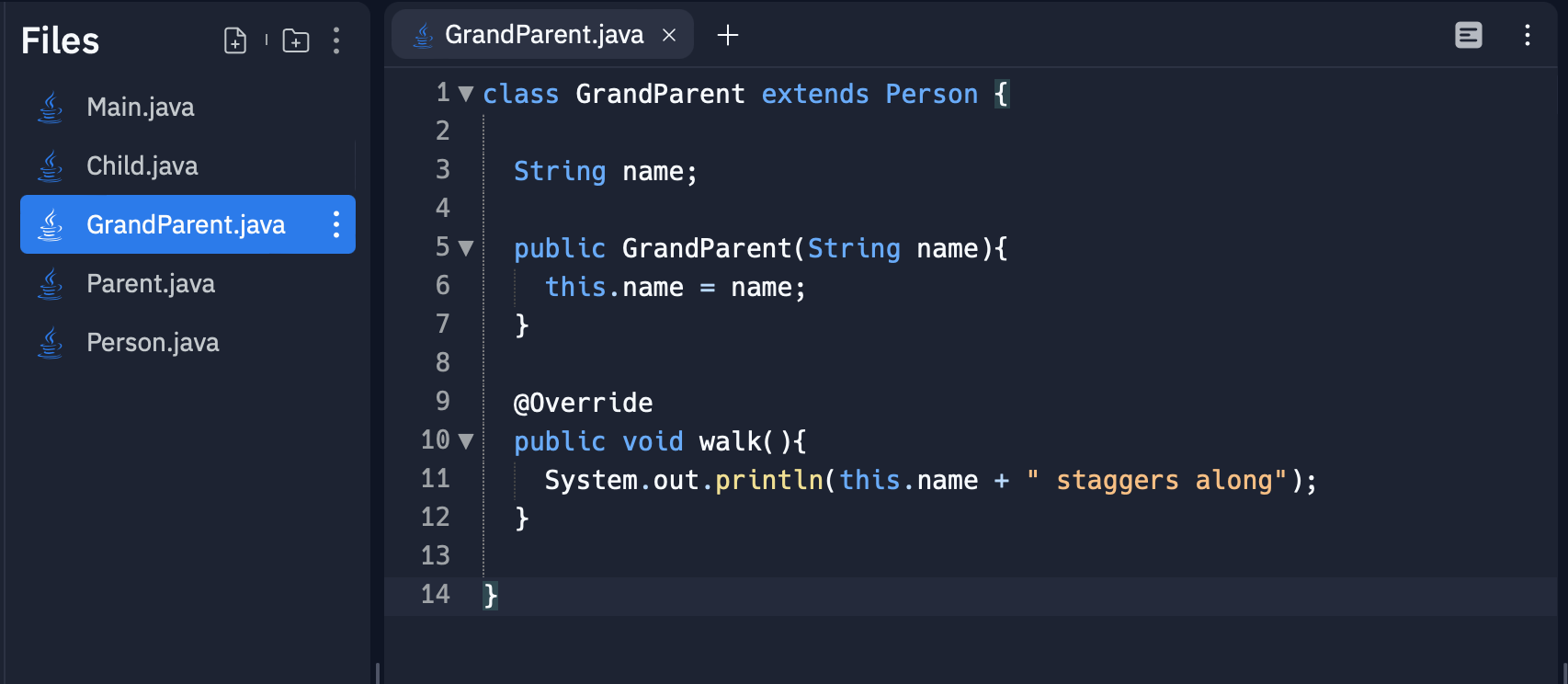Screen dimensions: 1568x684
Task: Open GrandParent.java file options menu in sidebar
Action: click(x=336, y=224)
